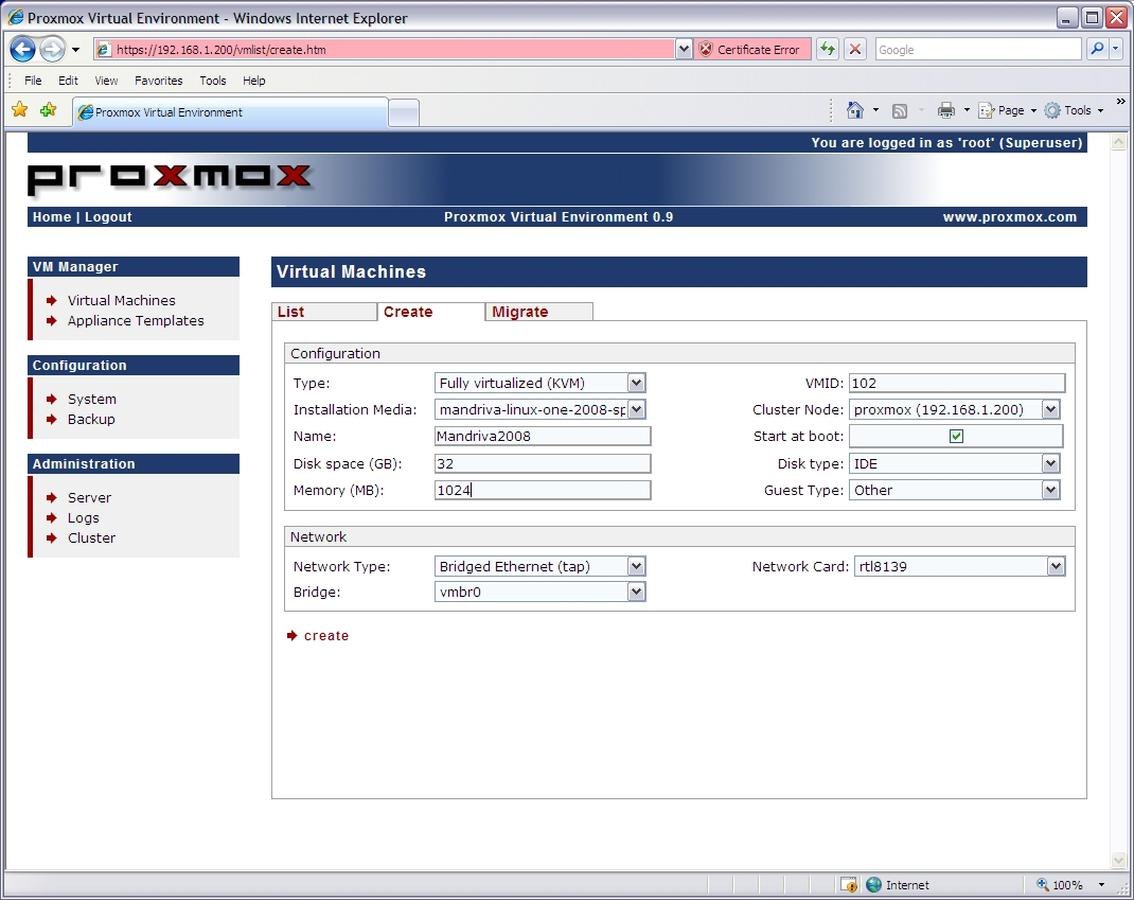This screenshot has width=1134, height=900.
Task: Click the Google search box
Action: pos(978,49)
